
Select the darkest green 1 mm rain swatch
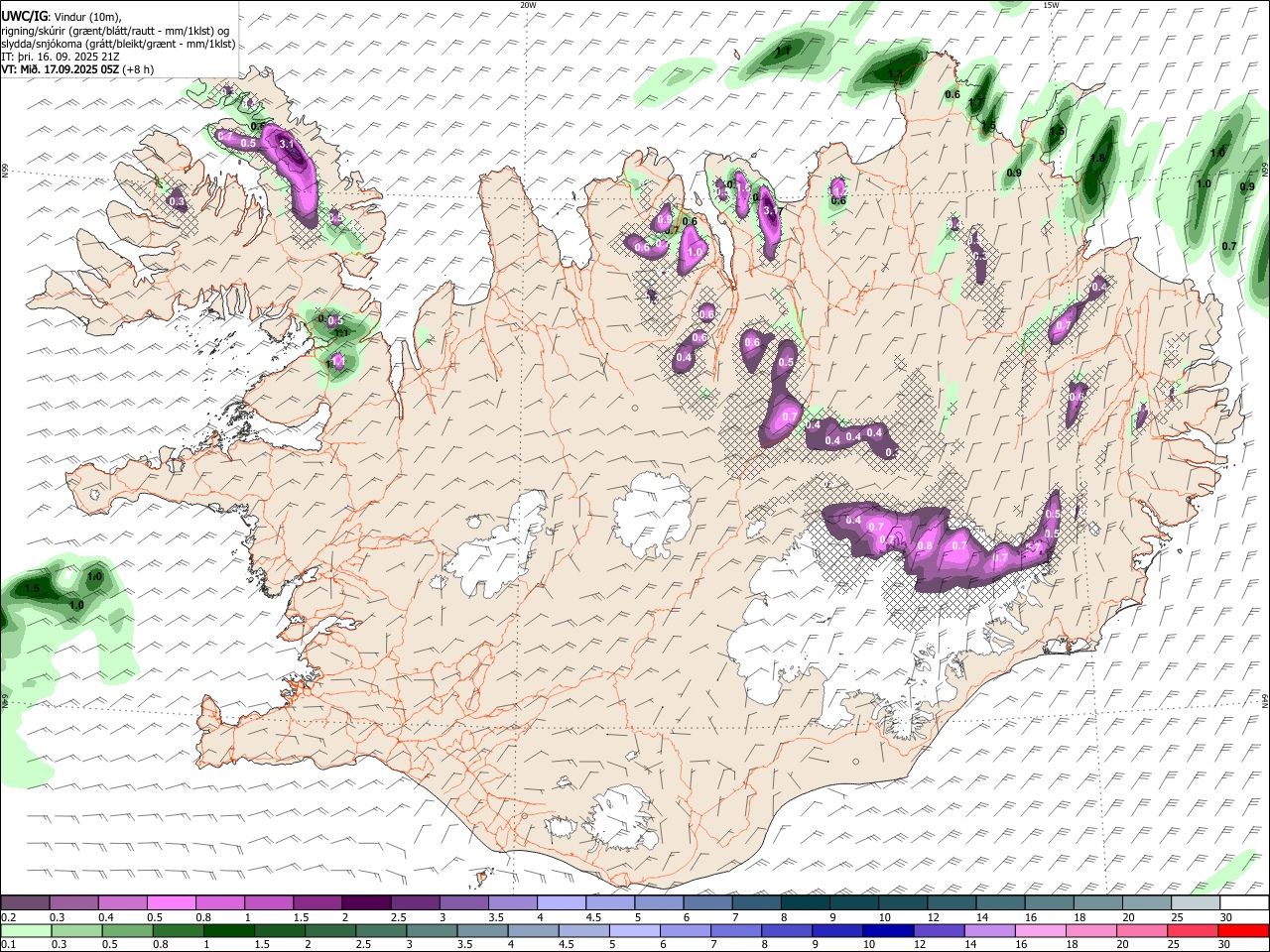pyautogui.click(x=229, y=930)
